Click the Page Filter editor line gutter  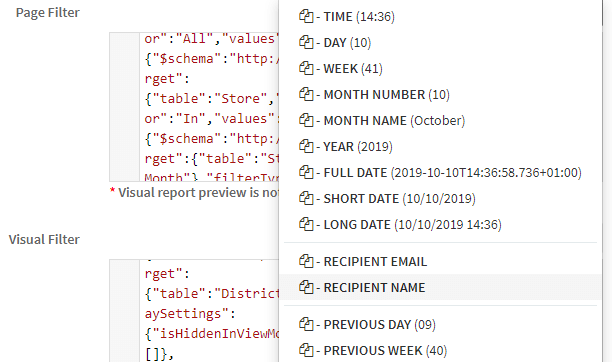point(125,107)
